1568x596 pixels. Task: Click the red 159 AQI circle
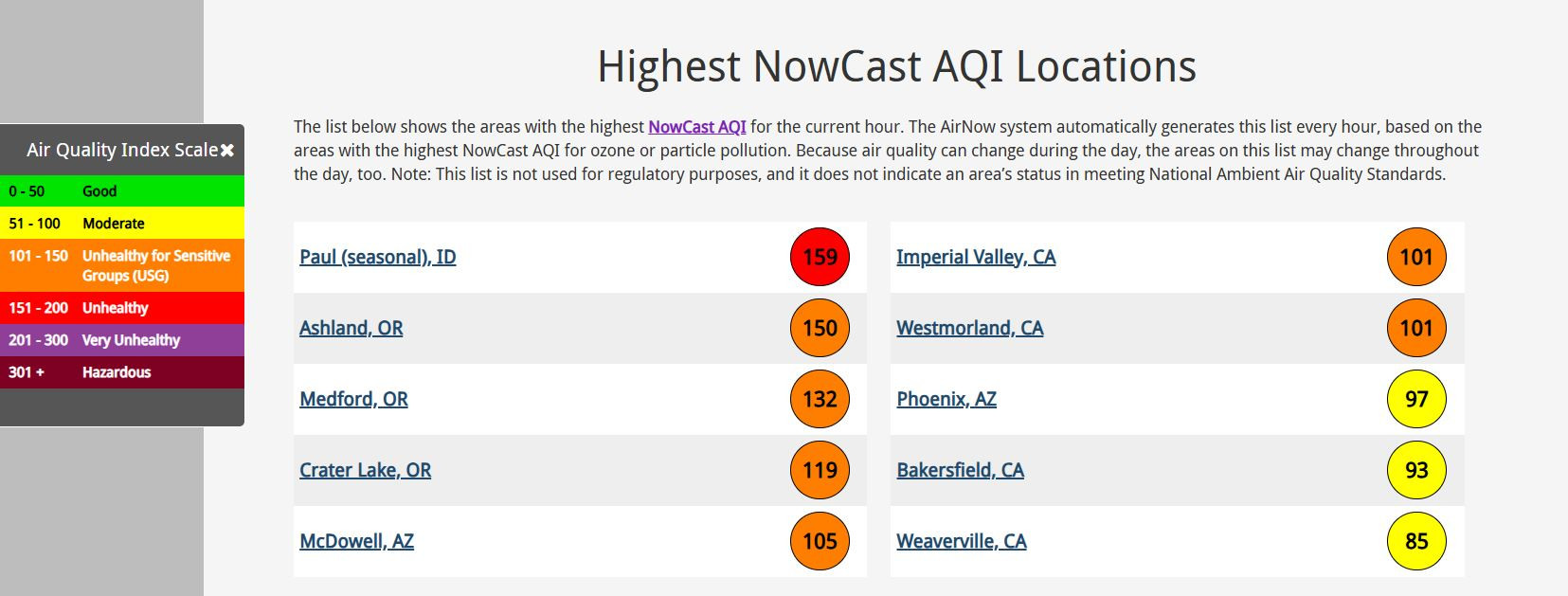(820, 257)
